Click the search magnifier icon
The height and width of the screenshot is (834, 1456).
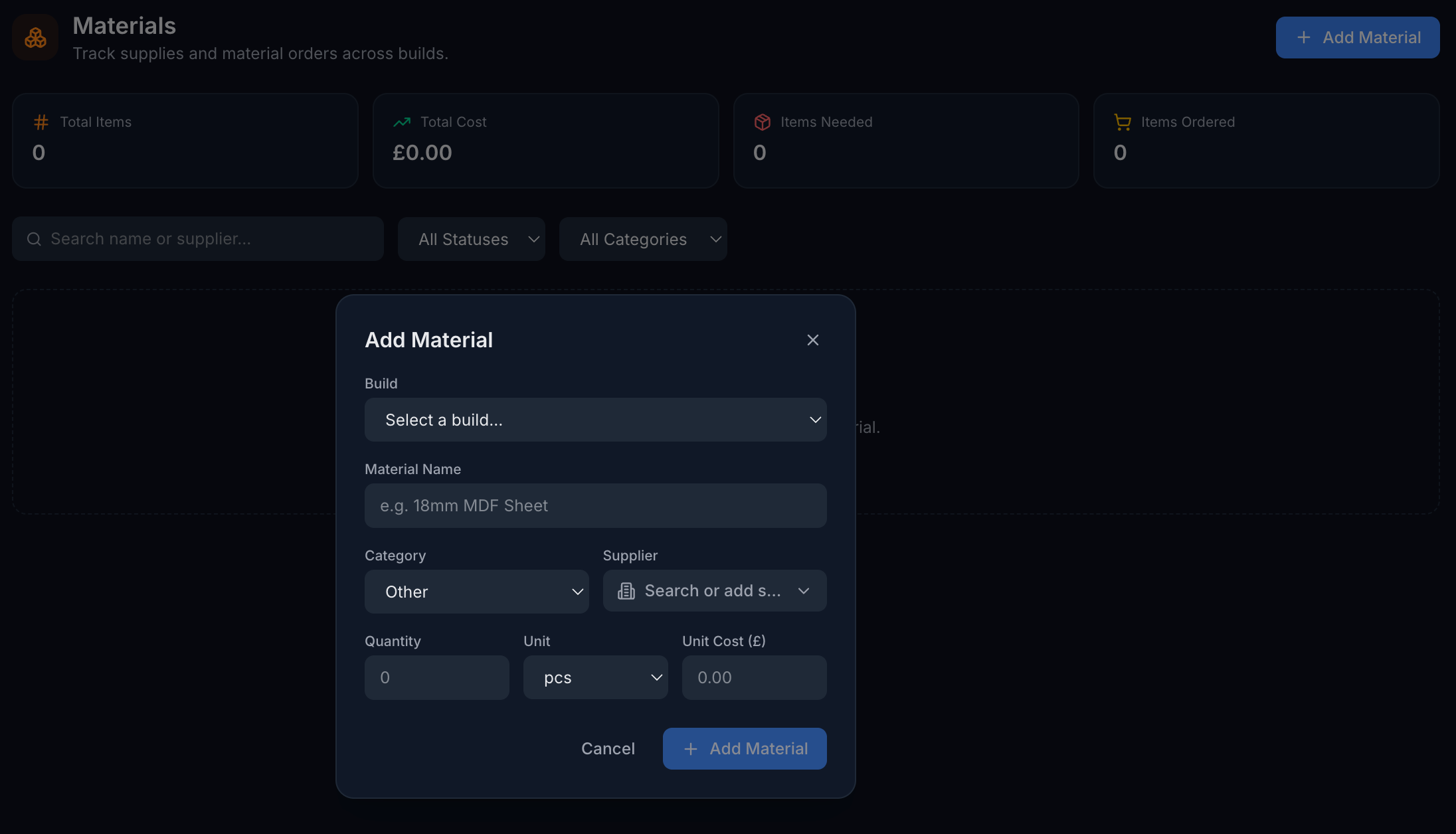34,239
